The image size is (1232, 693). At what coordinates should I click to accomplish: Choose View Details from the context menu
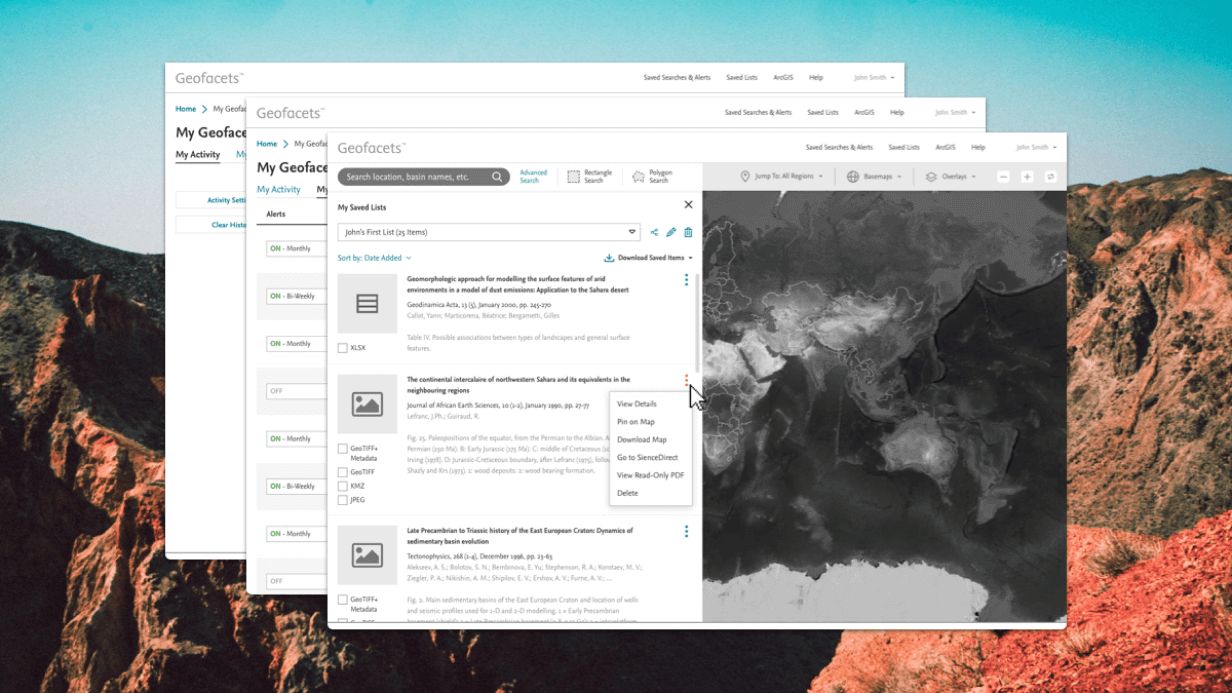(x=637, y=404)
